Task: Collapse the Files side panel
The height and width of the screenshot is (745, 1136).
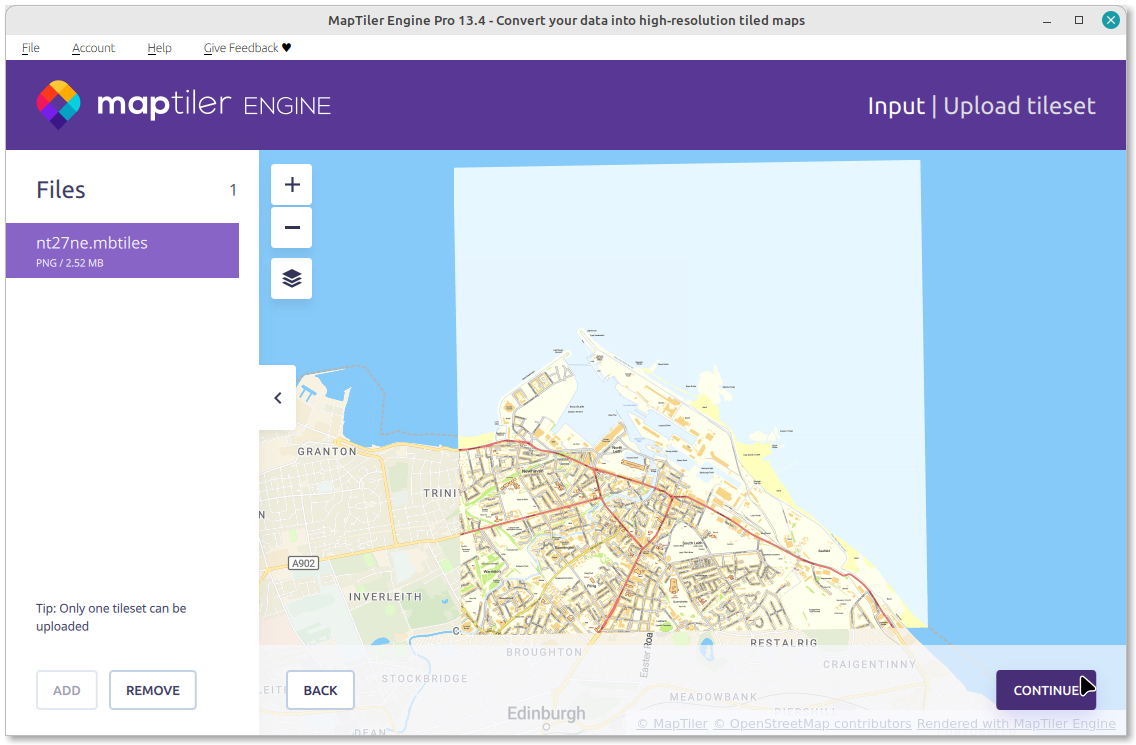Action: [277, 398]
